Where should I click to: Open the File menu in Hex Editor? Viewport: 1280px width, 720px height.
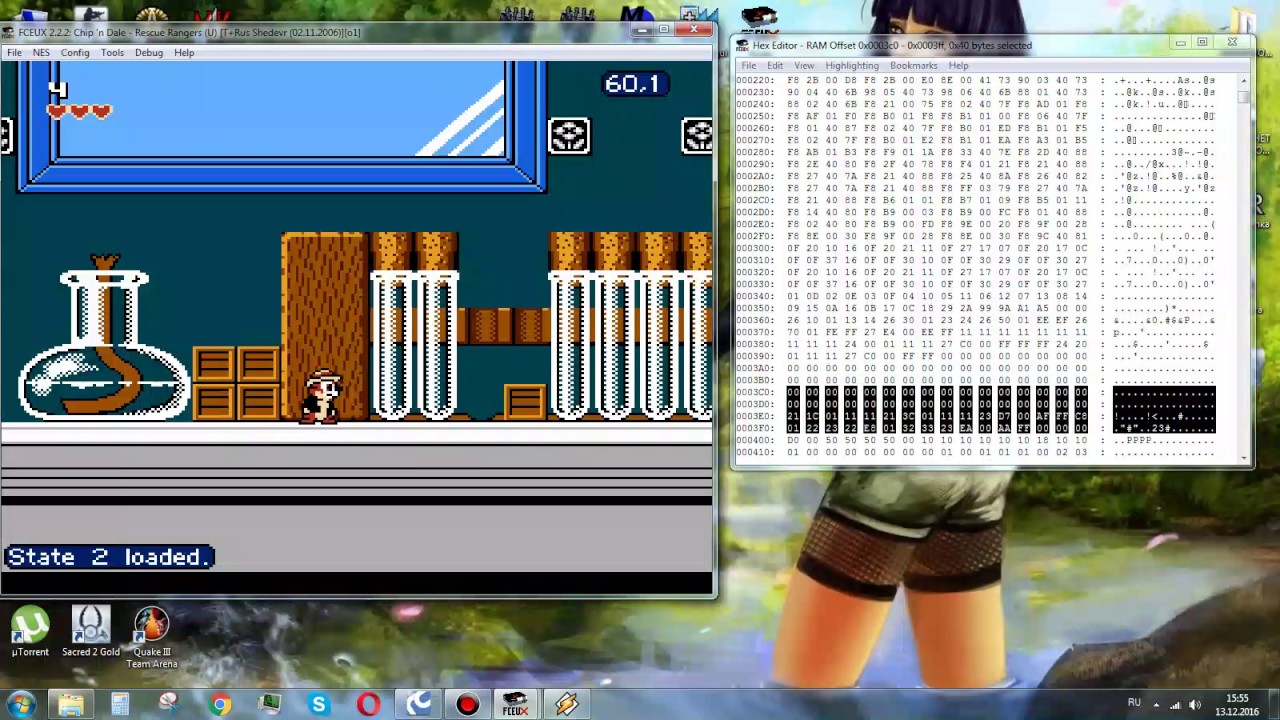click(x=749, y=66)
